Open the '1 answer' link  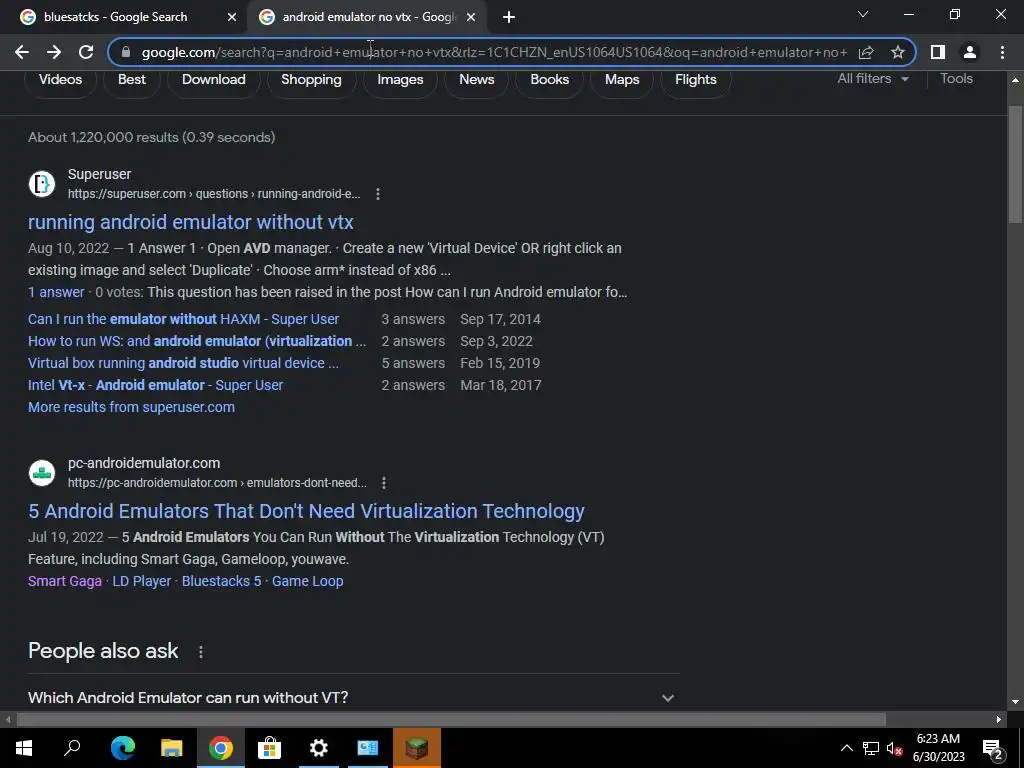point(56,293)
